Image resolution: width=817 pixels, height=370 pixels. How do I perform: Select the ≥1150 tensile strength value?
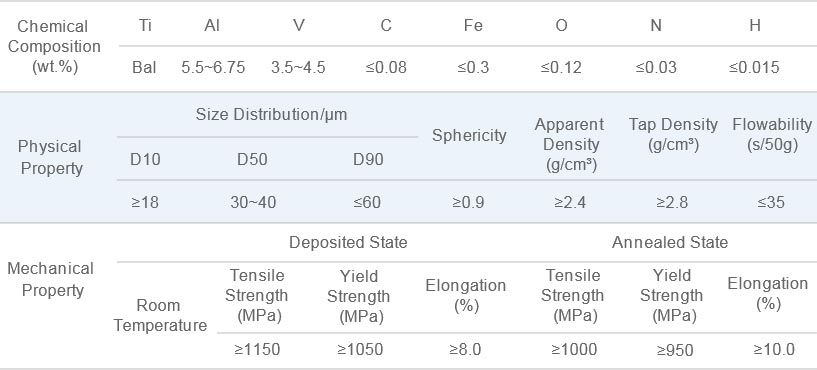[x=257, y=350]
